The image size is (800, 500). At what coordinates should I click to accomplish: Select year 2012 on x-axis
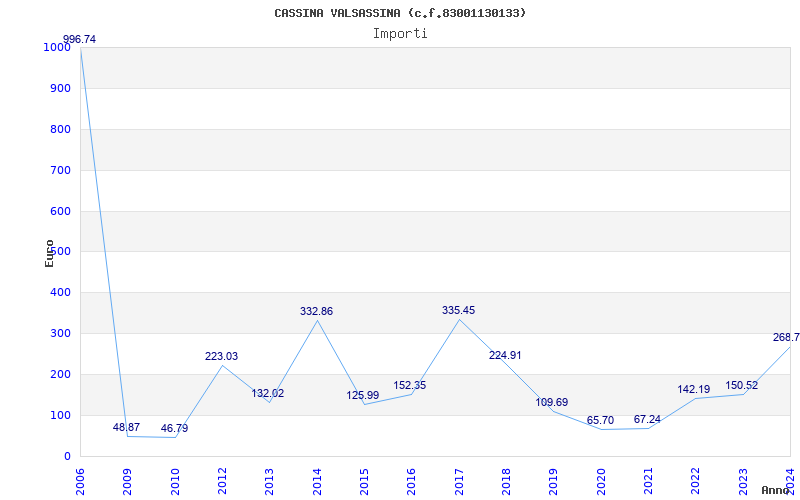222,482
